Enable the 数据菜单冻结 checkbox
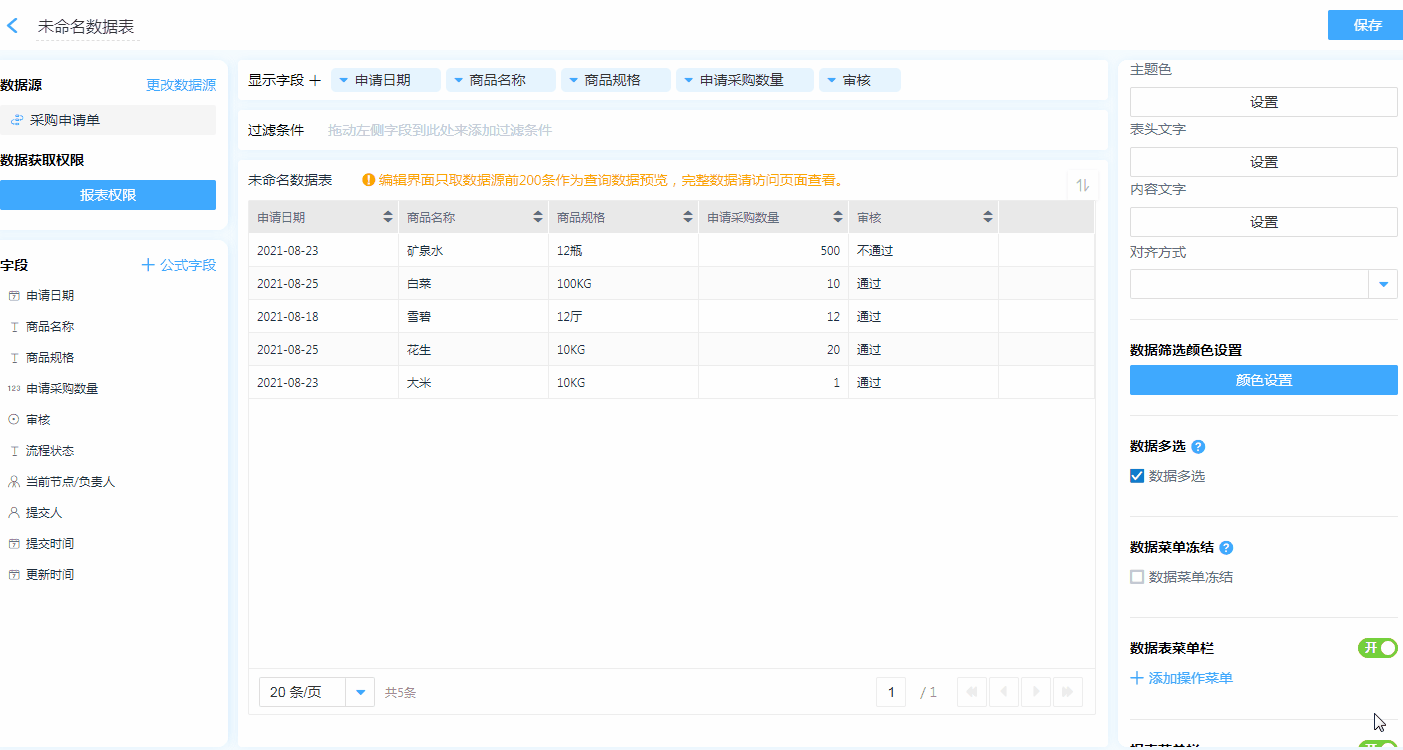Image resolution: width=1403 pixels, height=750 pixels. point(1137,577)
